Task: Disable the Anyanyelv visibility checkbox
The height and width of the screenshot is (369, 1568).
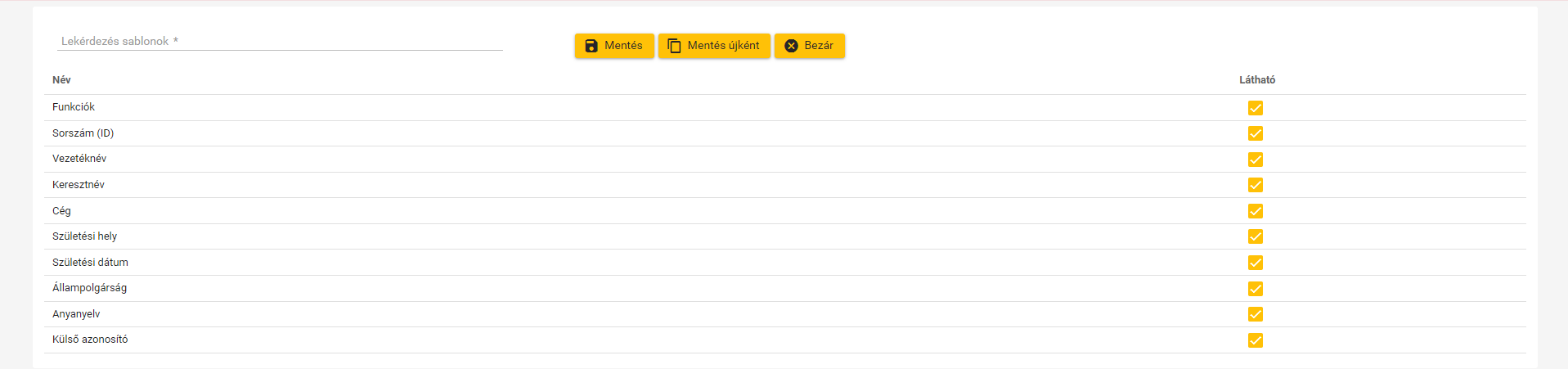Action: [1256, 314]
